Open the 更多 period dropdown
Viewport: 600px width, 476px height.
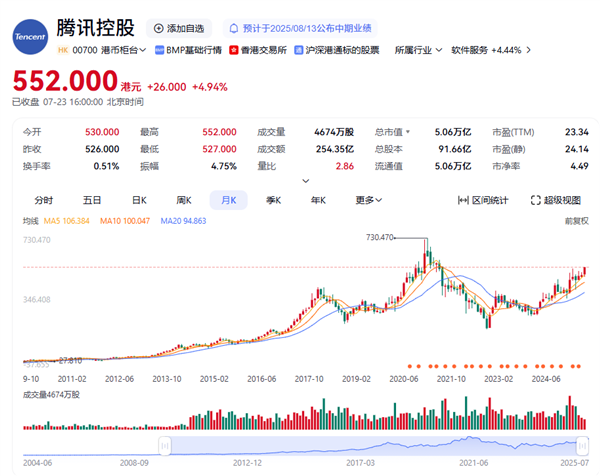tap(369, 200)
